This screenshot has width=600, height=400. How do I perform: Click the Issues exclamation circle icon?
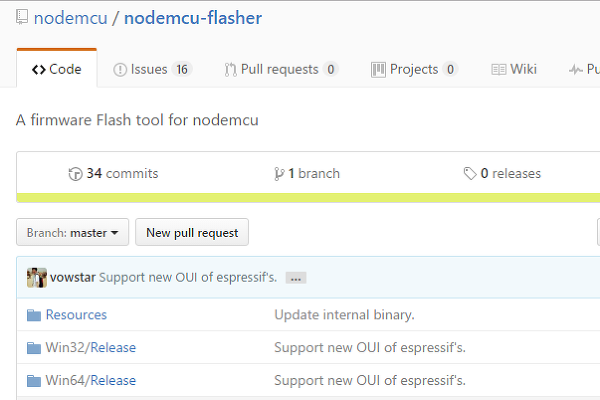(120, 70)
